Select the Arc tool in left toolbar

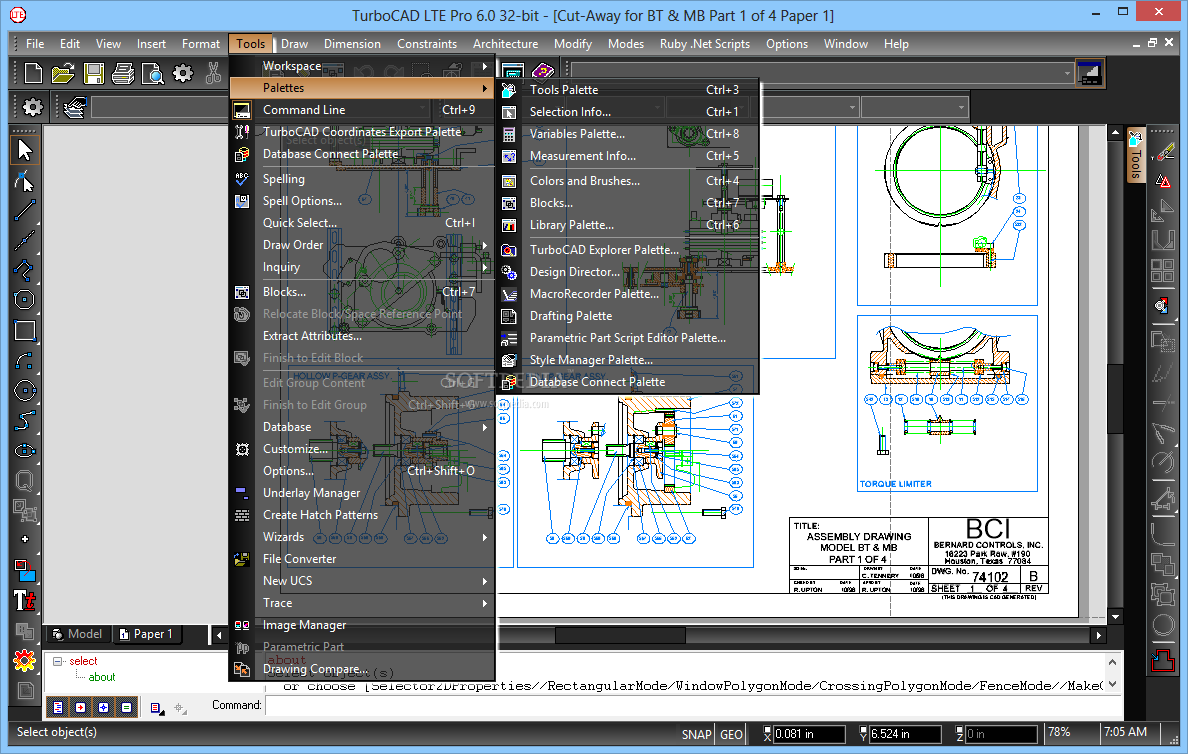tap(24, 361)
